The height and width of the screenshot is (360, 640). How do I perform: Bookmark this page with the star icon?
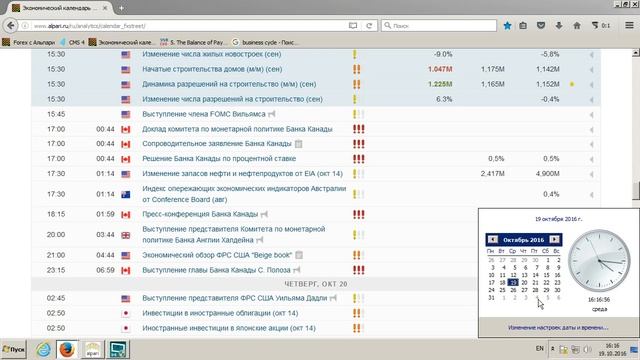coord(507,26)
